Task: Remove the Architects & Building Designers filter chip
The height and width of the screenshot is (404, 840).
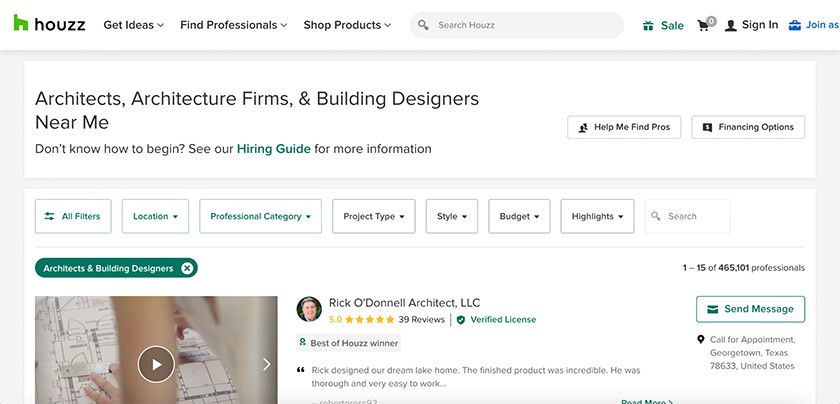Action: (x=187, y=268)
